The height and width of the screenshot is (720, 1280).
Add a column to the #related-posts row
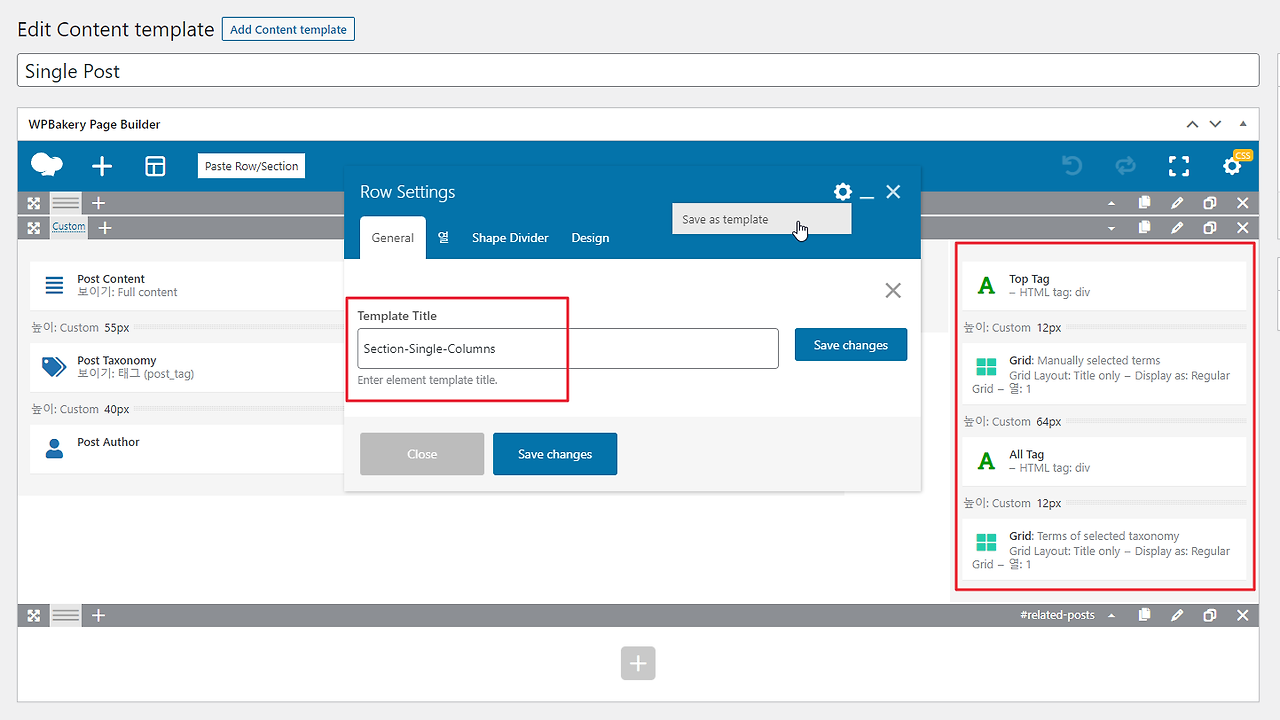(x=98, y=615)
